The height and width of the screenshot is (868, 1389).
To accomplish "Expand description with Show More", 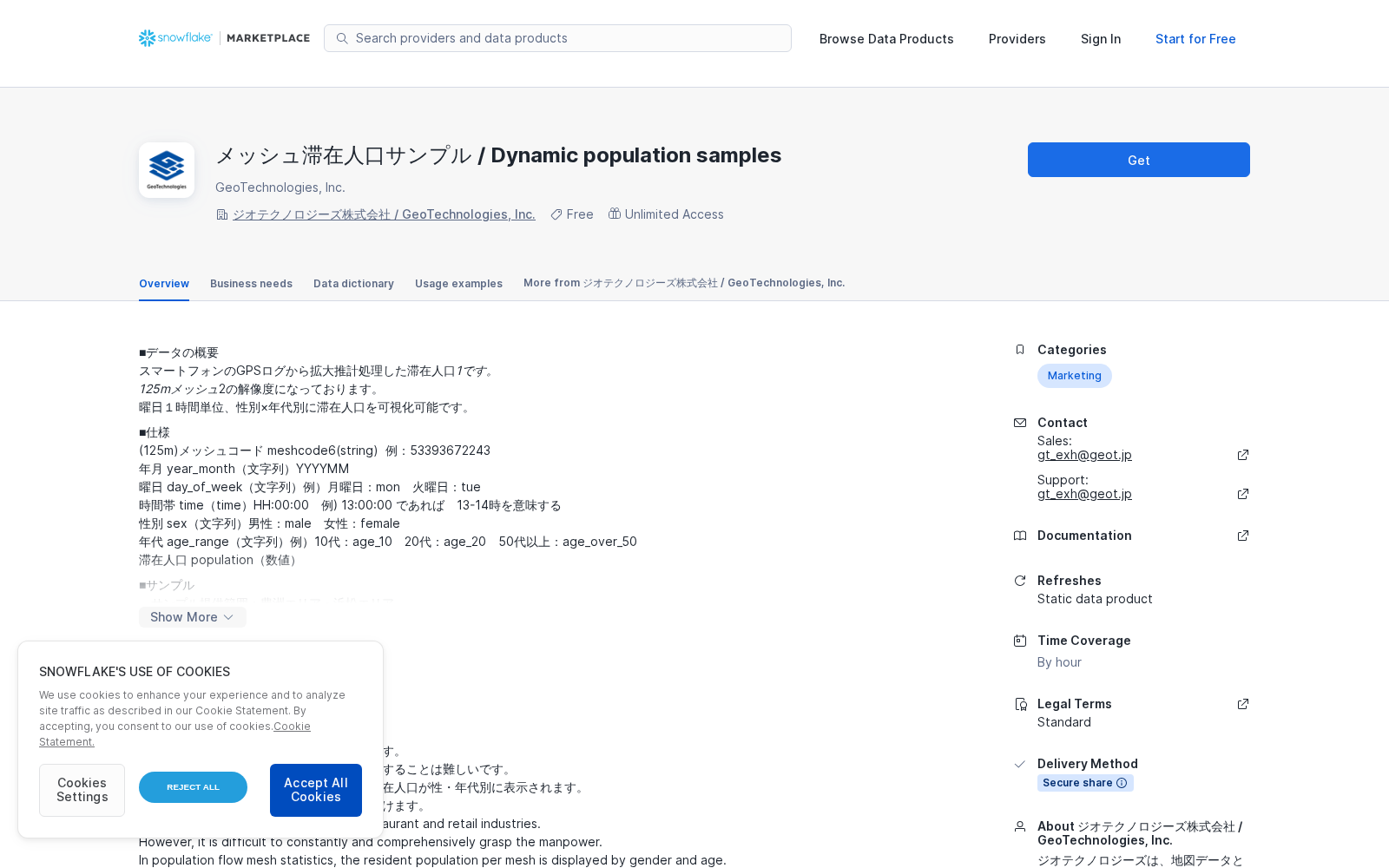I will click(192, 617).
